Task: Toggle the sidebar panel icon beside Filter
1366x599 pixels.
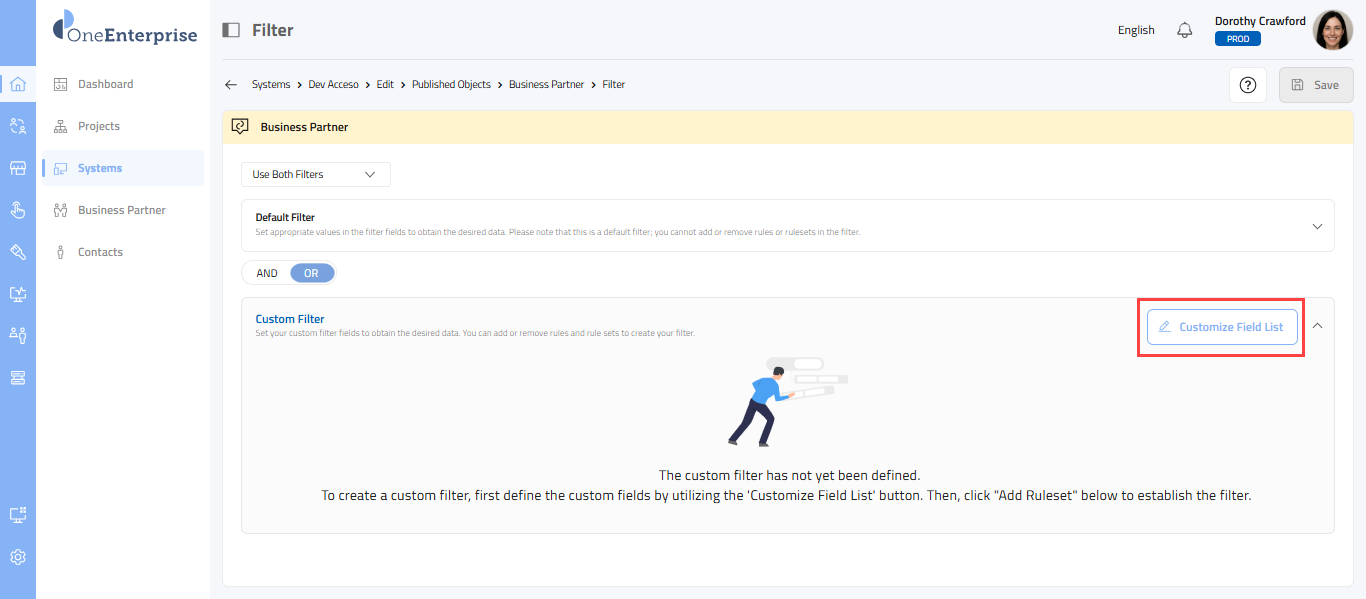Action: point(231,30)
